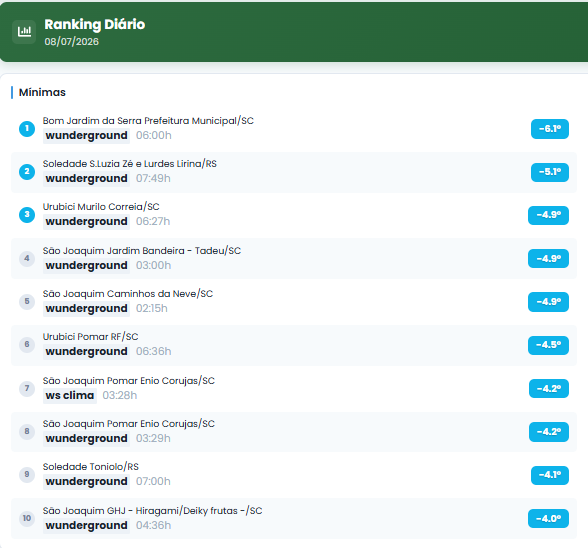Click the rank 3 circle badge
This screenshot has height=548, width=588.
(x=27, y=215)
